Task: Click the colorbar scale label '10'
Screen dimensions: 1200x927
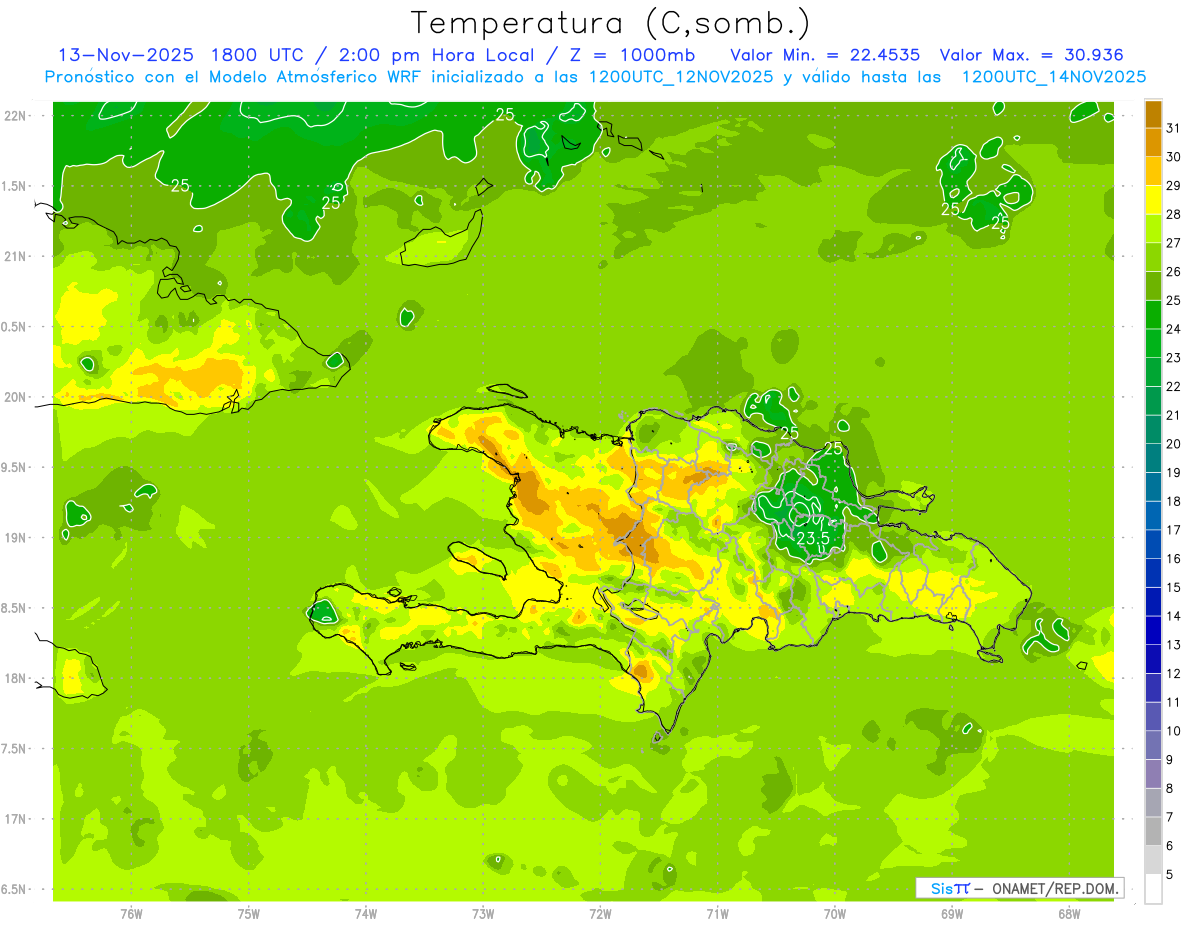Action: [1174, 731]
